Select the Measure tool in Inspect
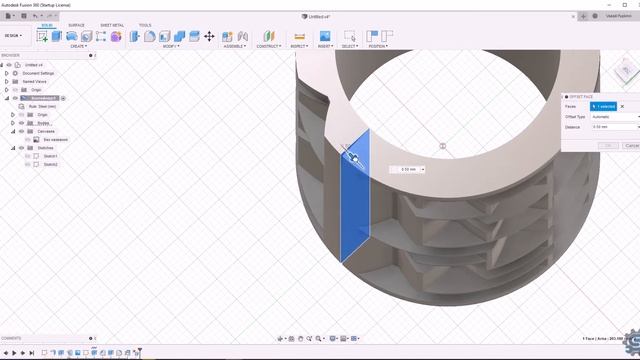The height and width of the screenshot is (360, 640). tap(300, 36)
